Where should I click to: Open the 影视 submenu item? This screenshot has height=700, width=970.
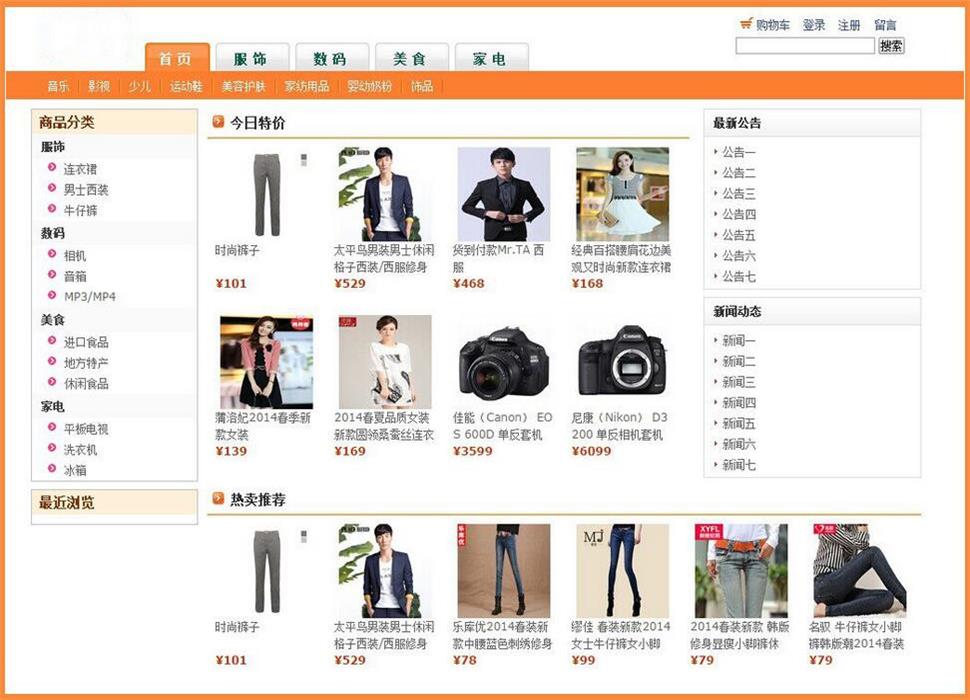coord(99,86)
